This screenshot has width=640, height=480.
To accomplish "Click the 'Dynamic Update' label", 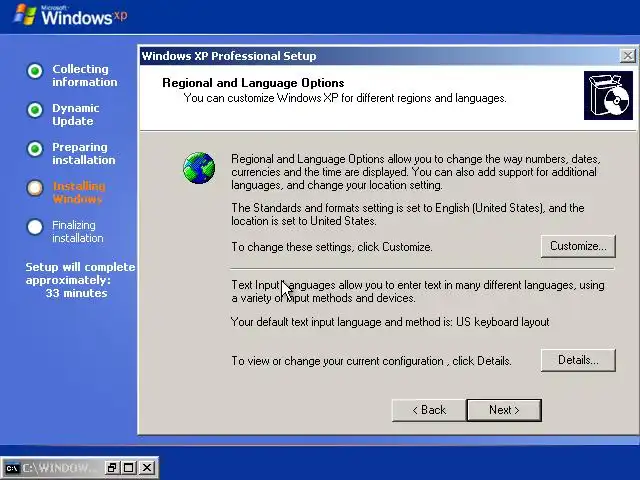I will (x=76, y=115).
